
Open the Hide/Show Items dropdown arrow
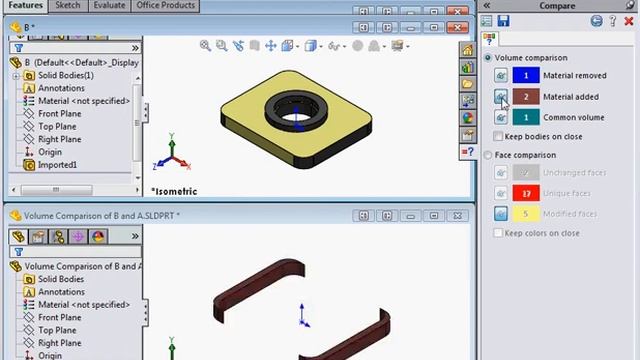344,47
